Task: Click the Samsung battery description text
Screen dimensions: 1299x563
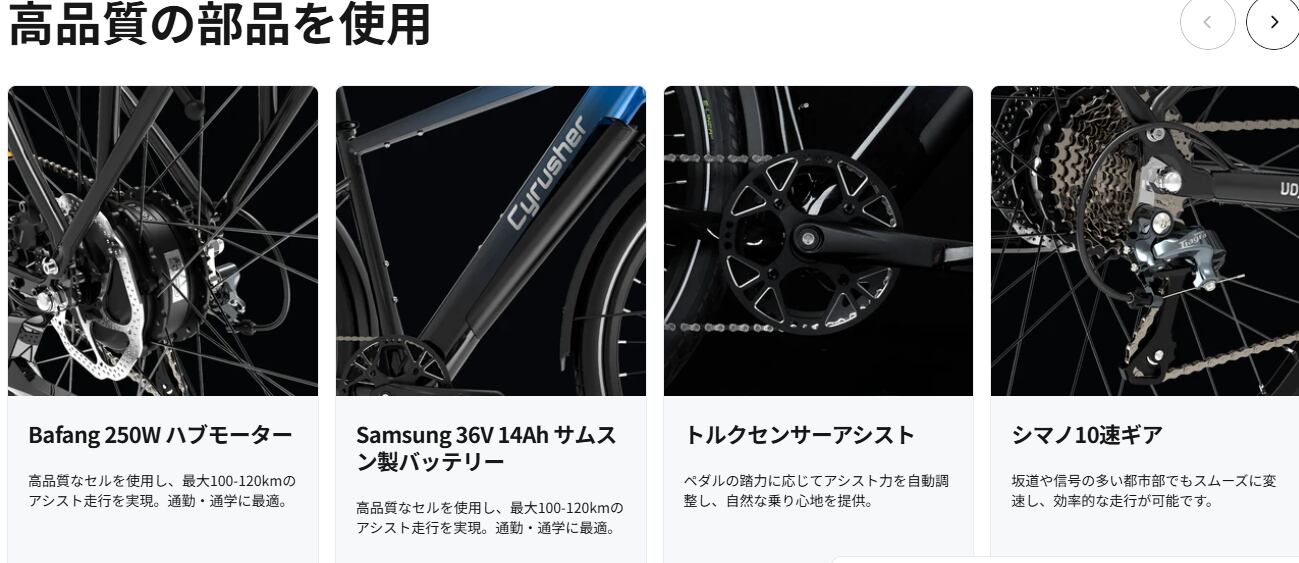Action: [489, 517]
